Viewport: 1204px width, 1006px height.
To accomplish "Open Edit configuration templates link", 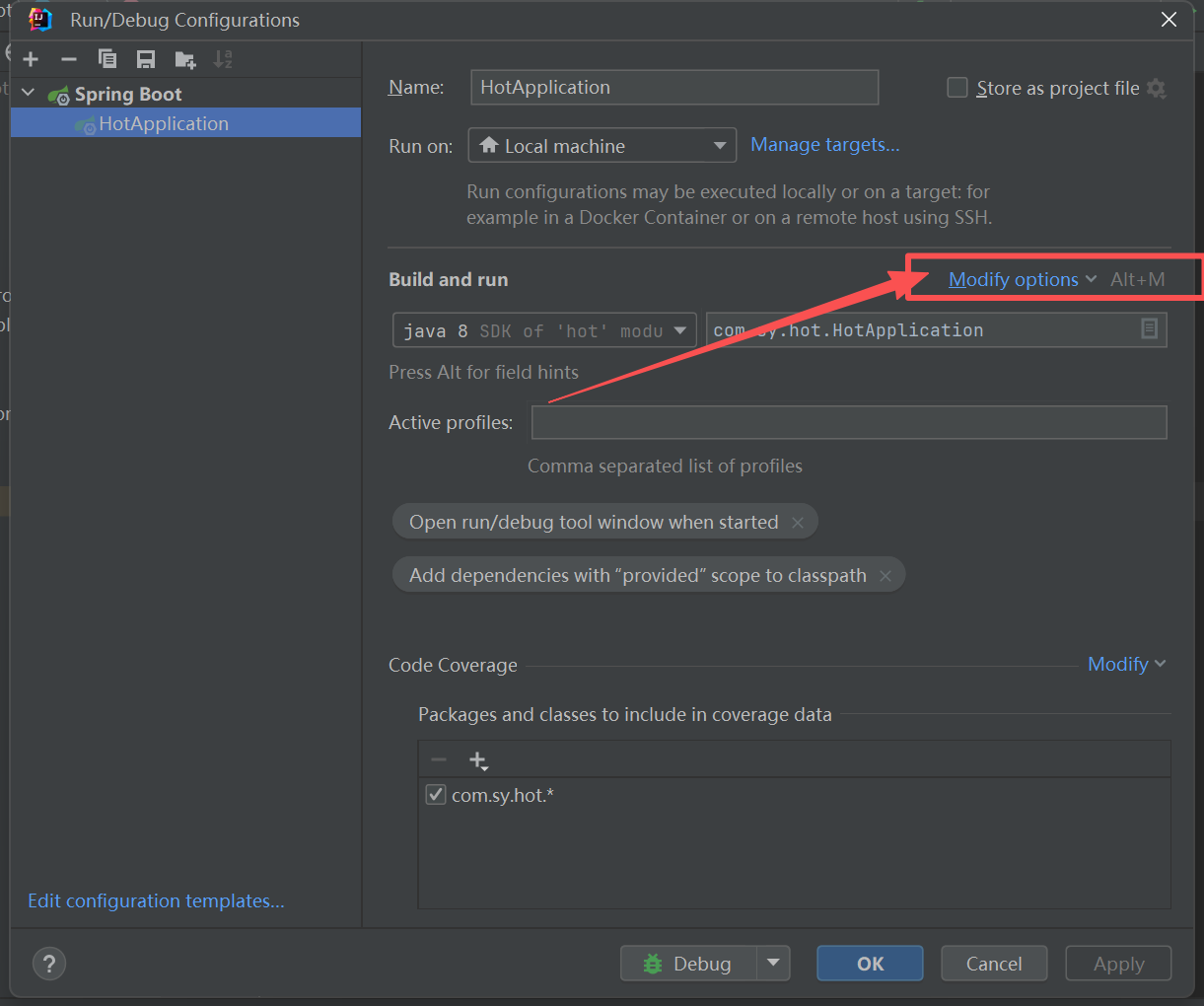I will pos(156,900).
